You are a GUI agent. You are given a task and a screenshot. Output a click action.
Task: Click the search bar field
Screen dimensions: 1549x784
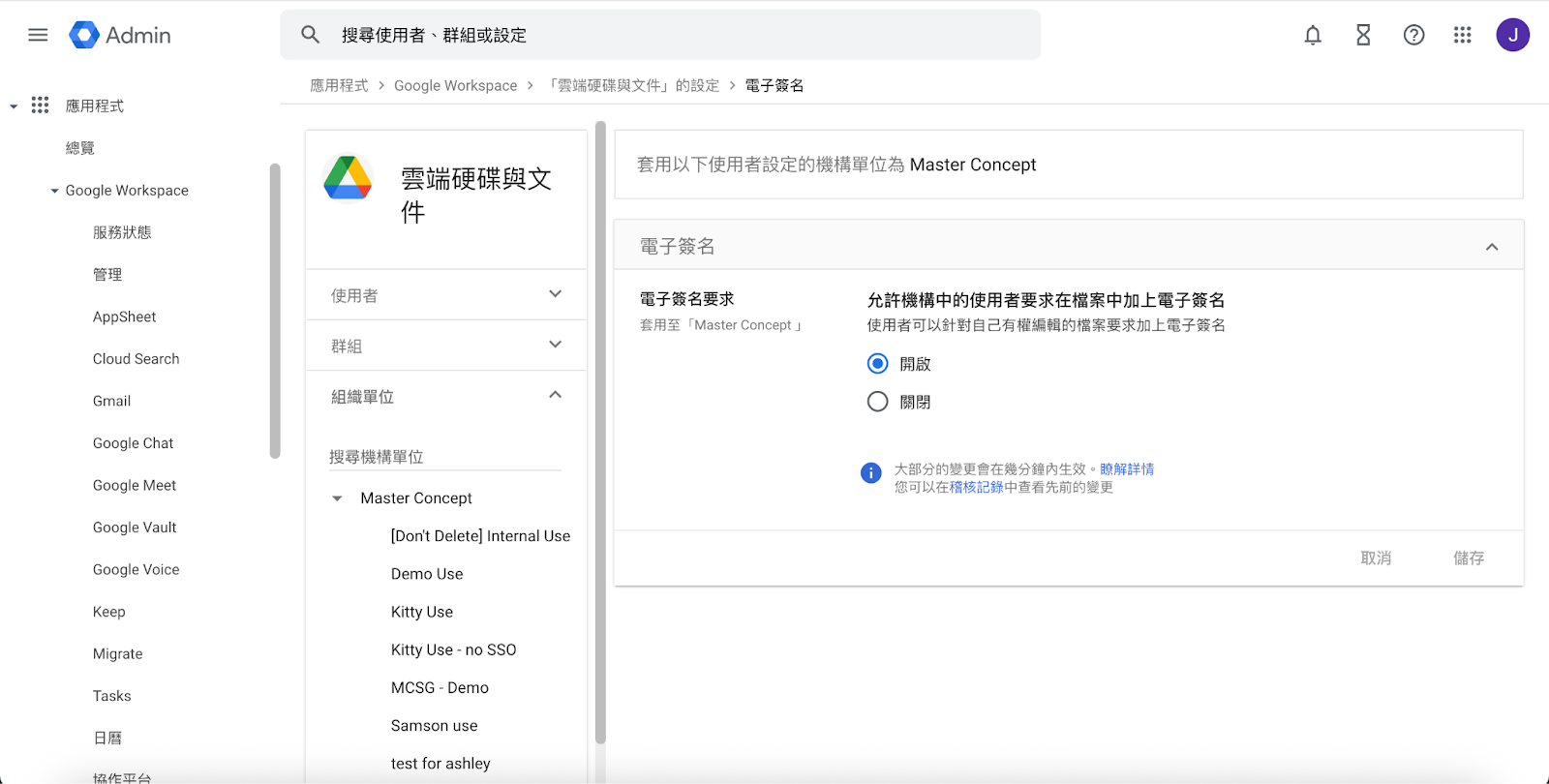click(660, 35)
